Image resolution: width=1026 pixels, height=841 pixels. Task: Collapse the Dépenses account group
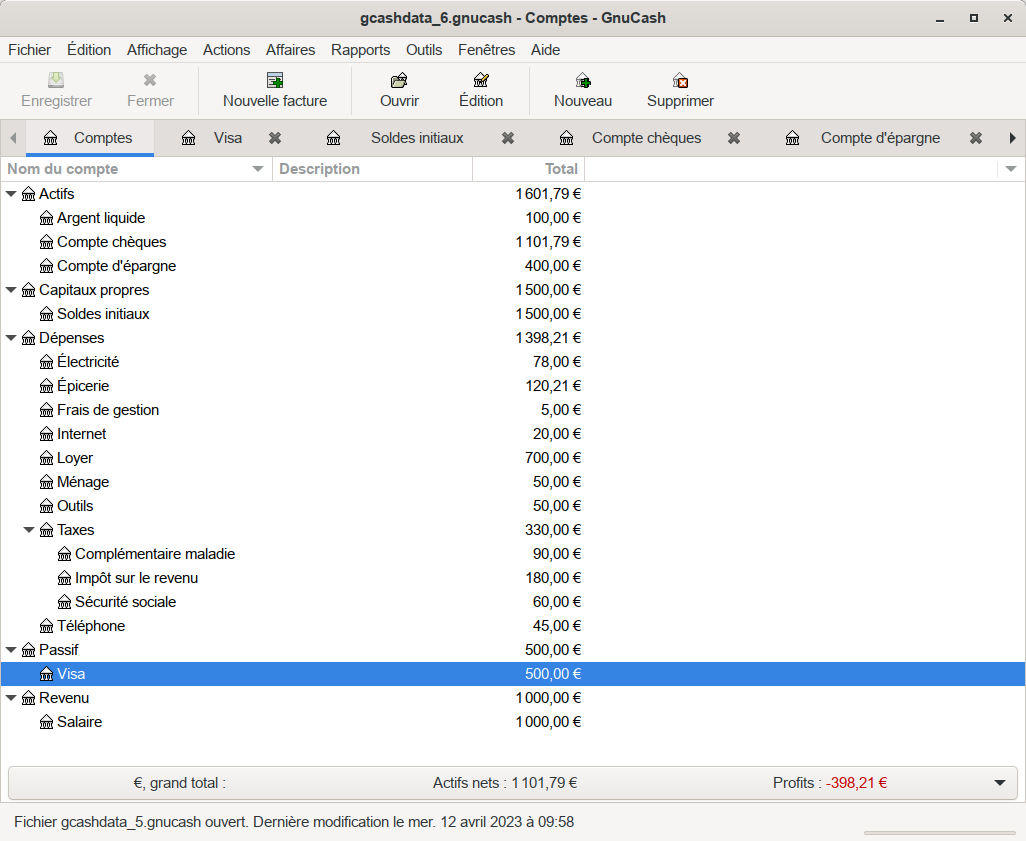pyautogui.click(x=12, y=338)
